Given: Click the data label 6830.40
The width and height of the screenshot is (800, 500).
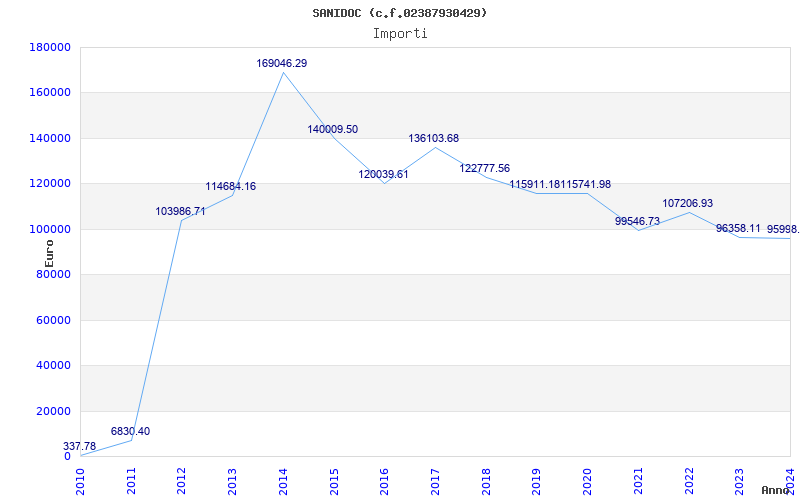Looking at the screenshot, I should click(131, 432).
